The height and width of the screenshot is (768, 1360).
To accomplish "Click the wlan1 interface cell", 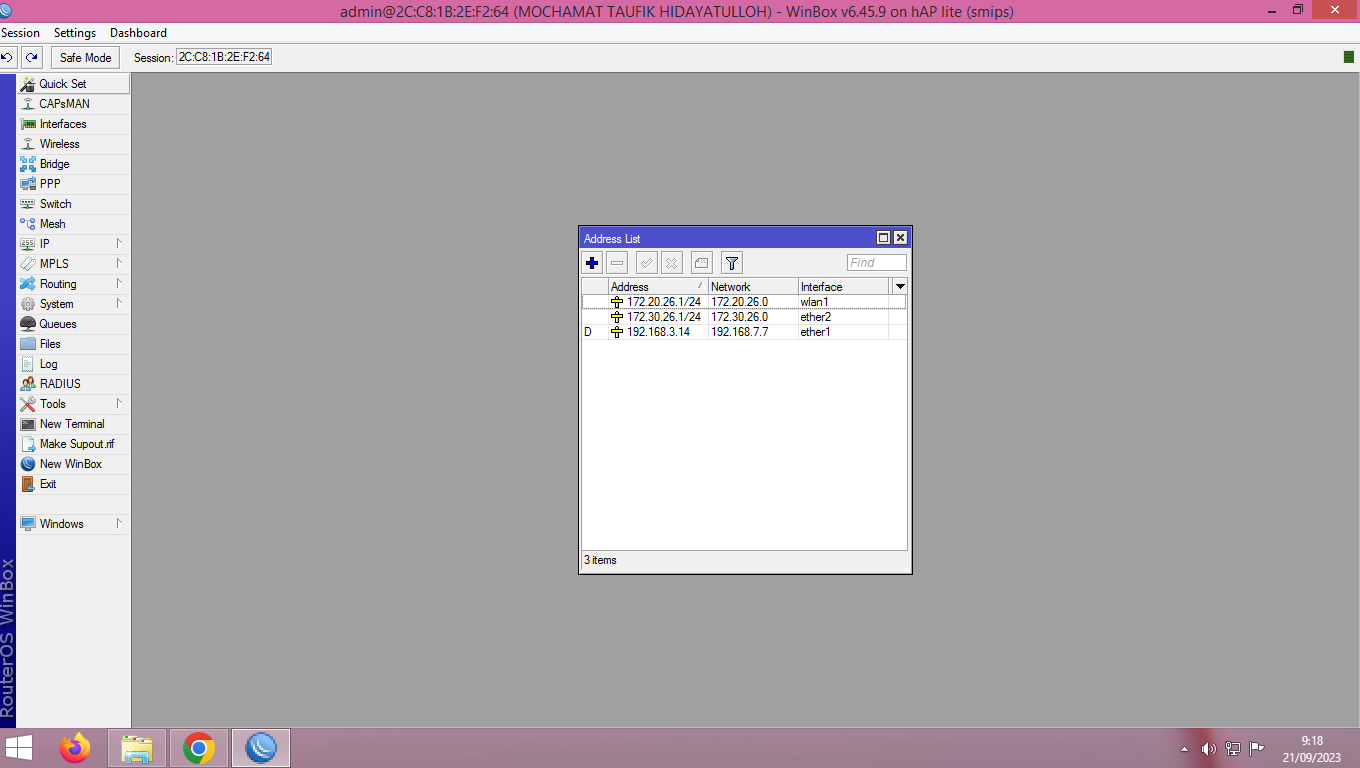I will 843,302.
